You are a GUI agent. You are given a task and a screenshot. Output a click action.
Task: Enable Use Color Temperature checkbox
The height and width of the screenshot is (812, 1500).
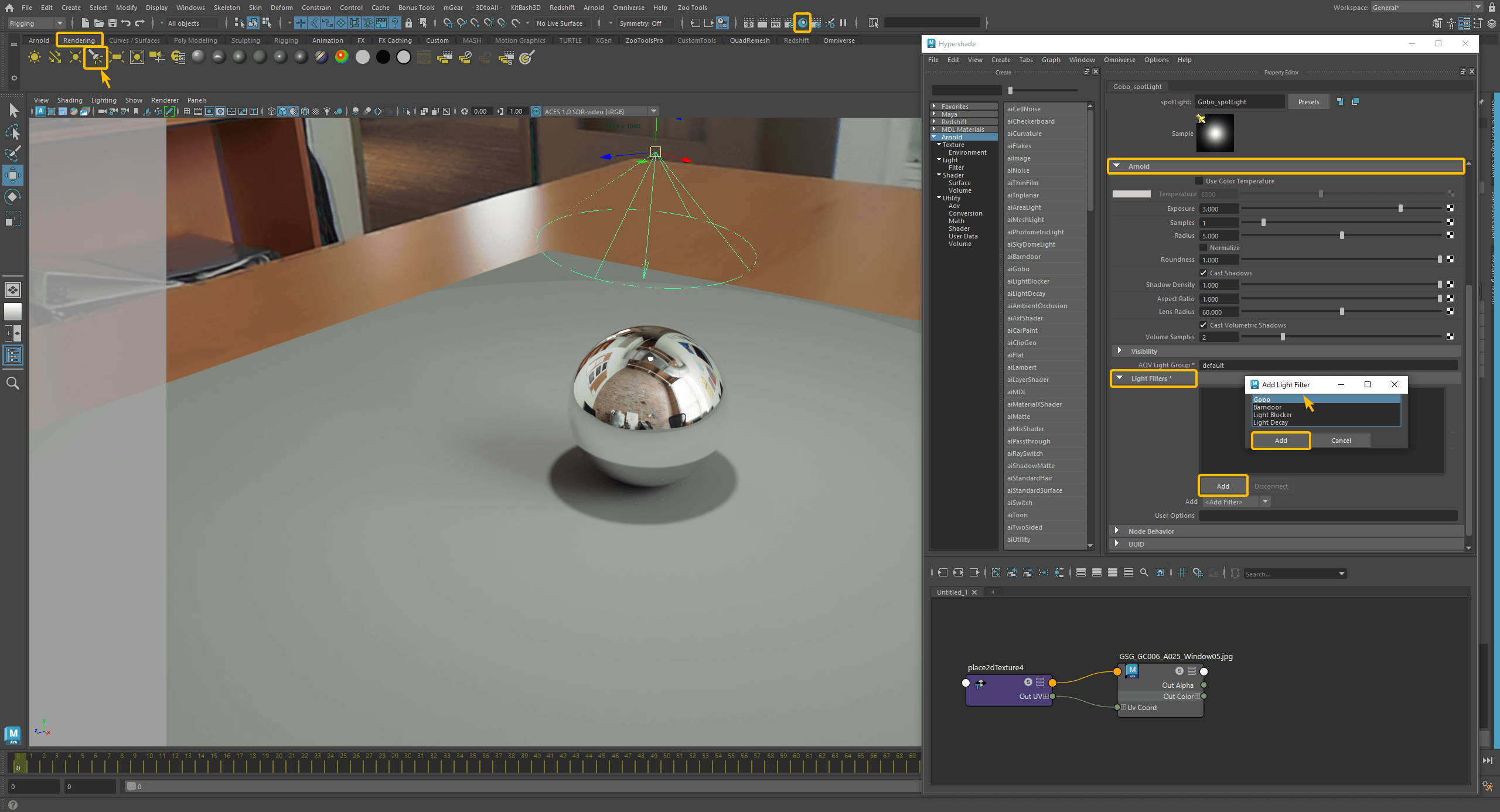pos(1199,181)
